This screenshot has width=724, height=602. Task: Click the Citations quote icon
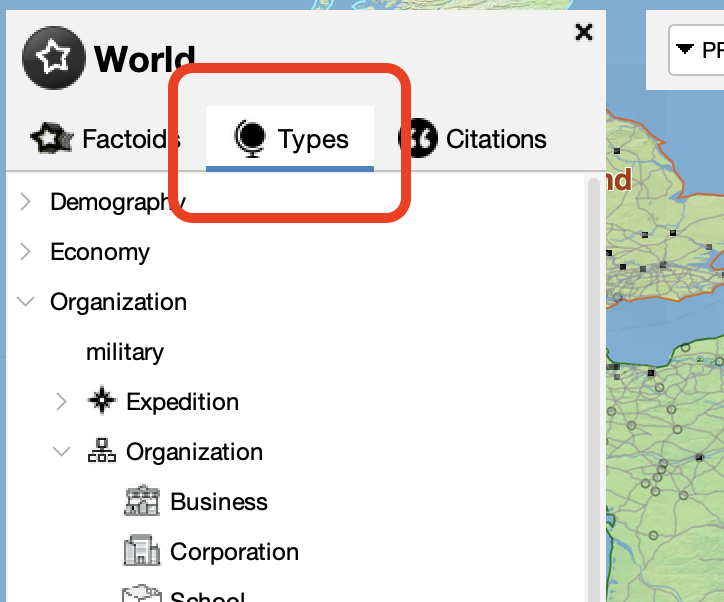[418, 138]
